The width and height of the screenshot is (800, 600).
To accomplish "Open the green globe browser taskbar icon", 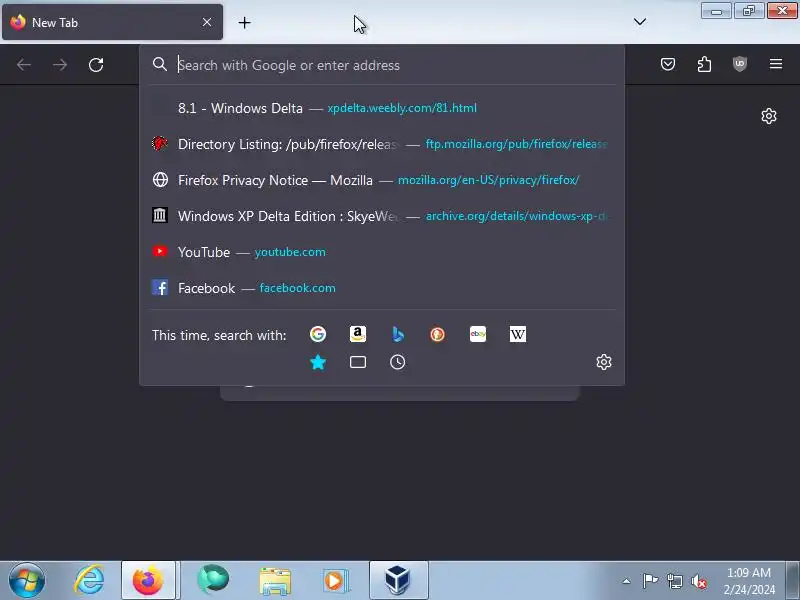I will coord(213,581).
